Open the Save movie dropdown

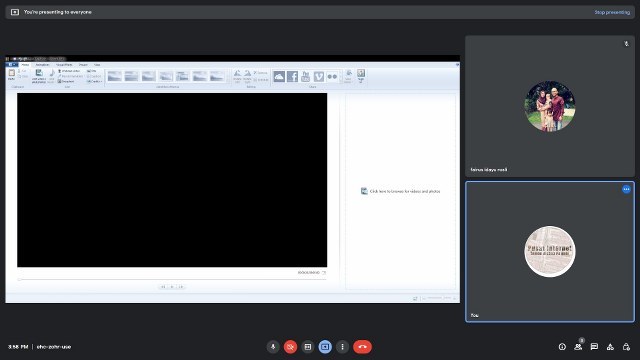pos(348,76)
